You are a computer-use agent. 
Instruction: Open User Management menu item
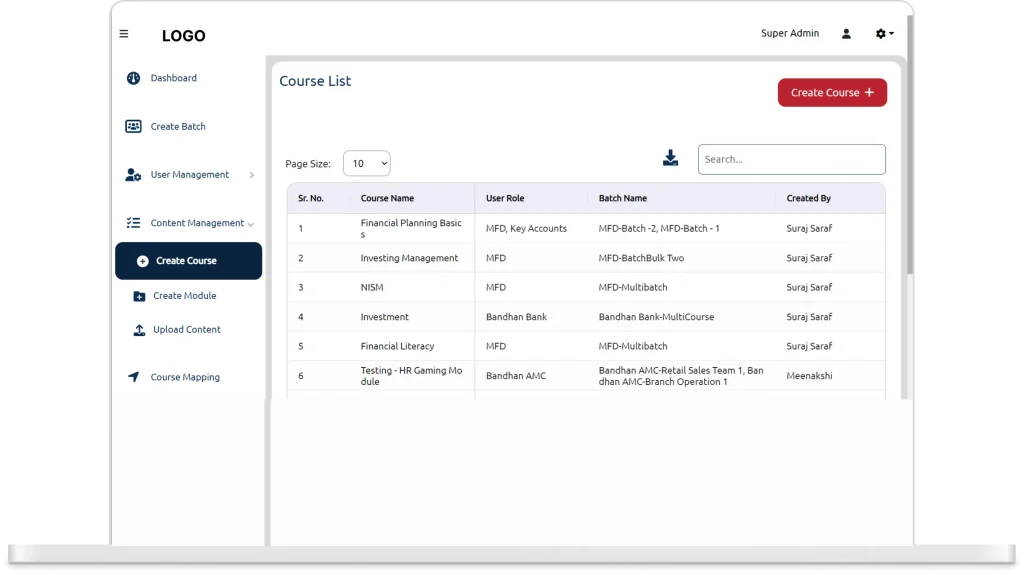pos(189,175)
